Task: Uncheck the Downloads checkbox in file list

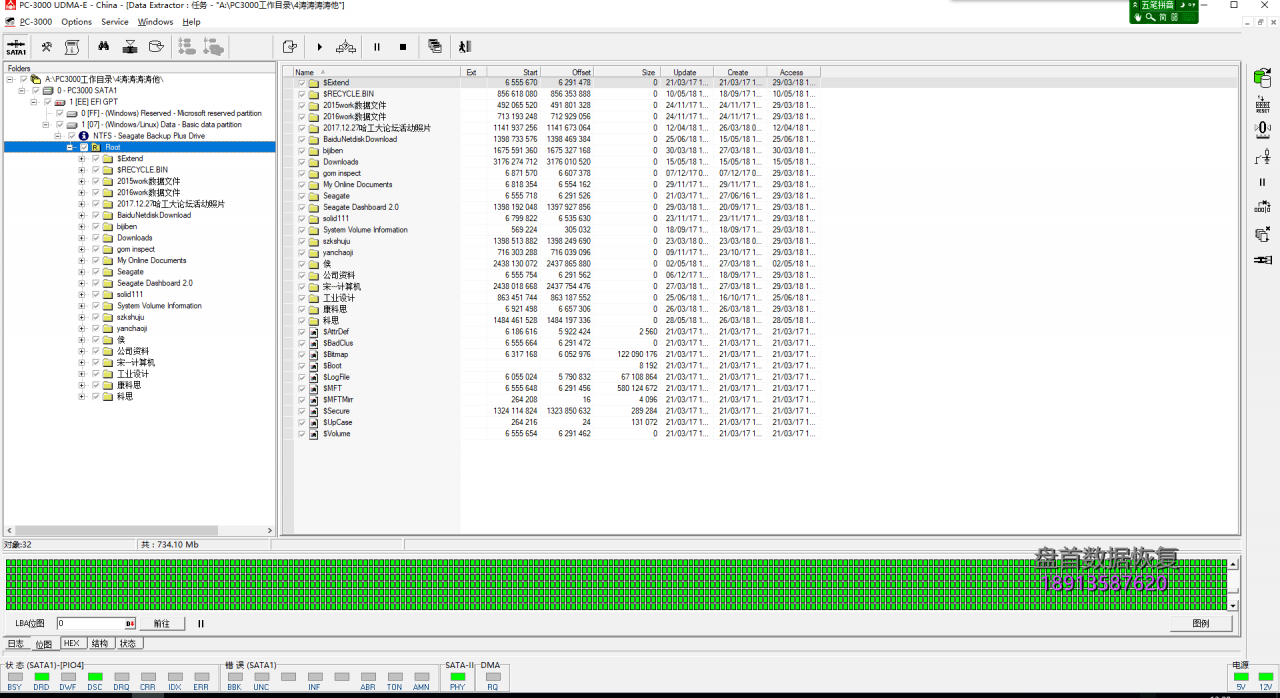Action: pyautogui.click(x=302, y=162)
